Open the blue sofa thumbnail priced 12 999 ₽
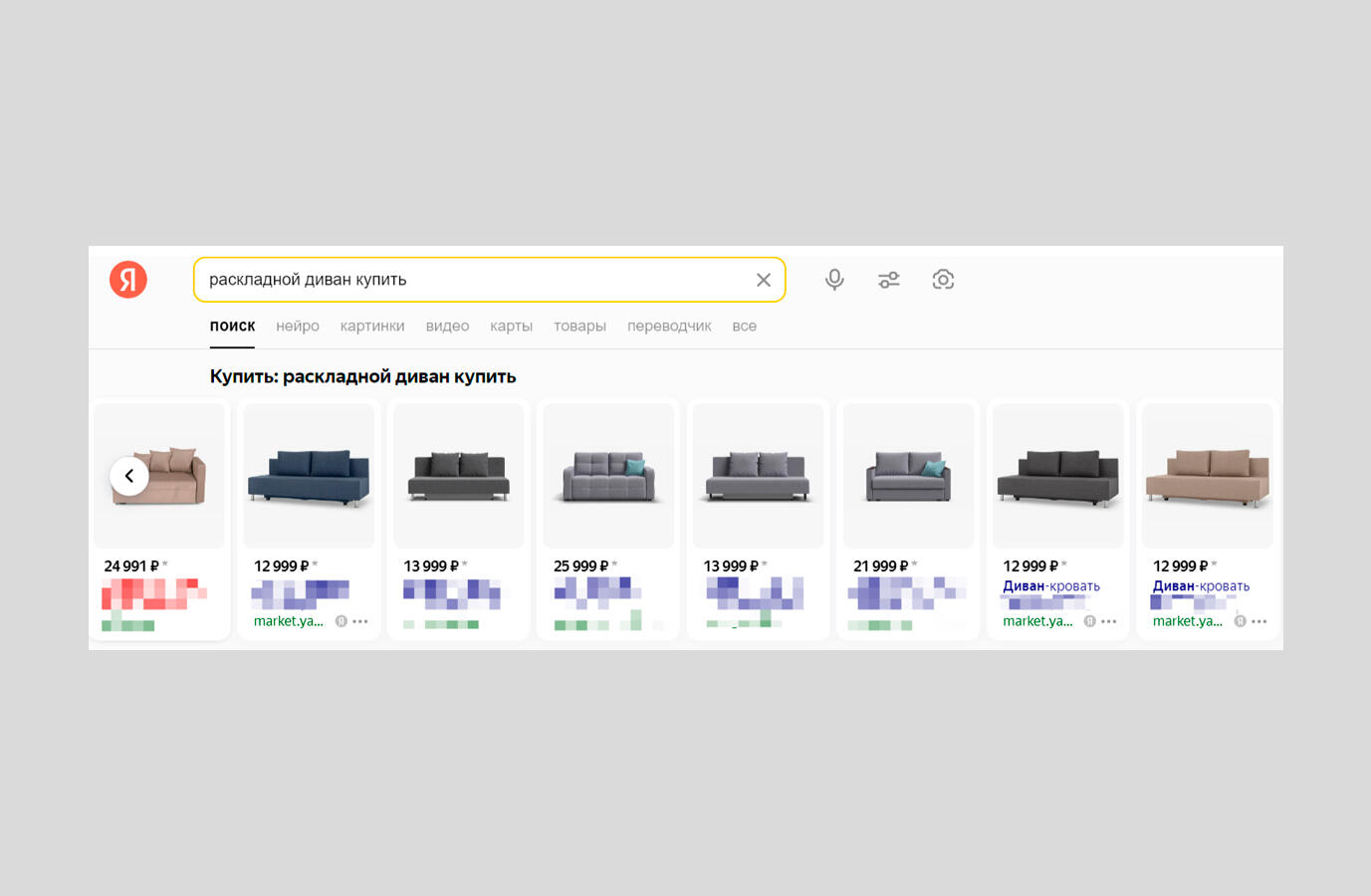1371x896 pixels. coord(309,476)
